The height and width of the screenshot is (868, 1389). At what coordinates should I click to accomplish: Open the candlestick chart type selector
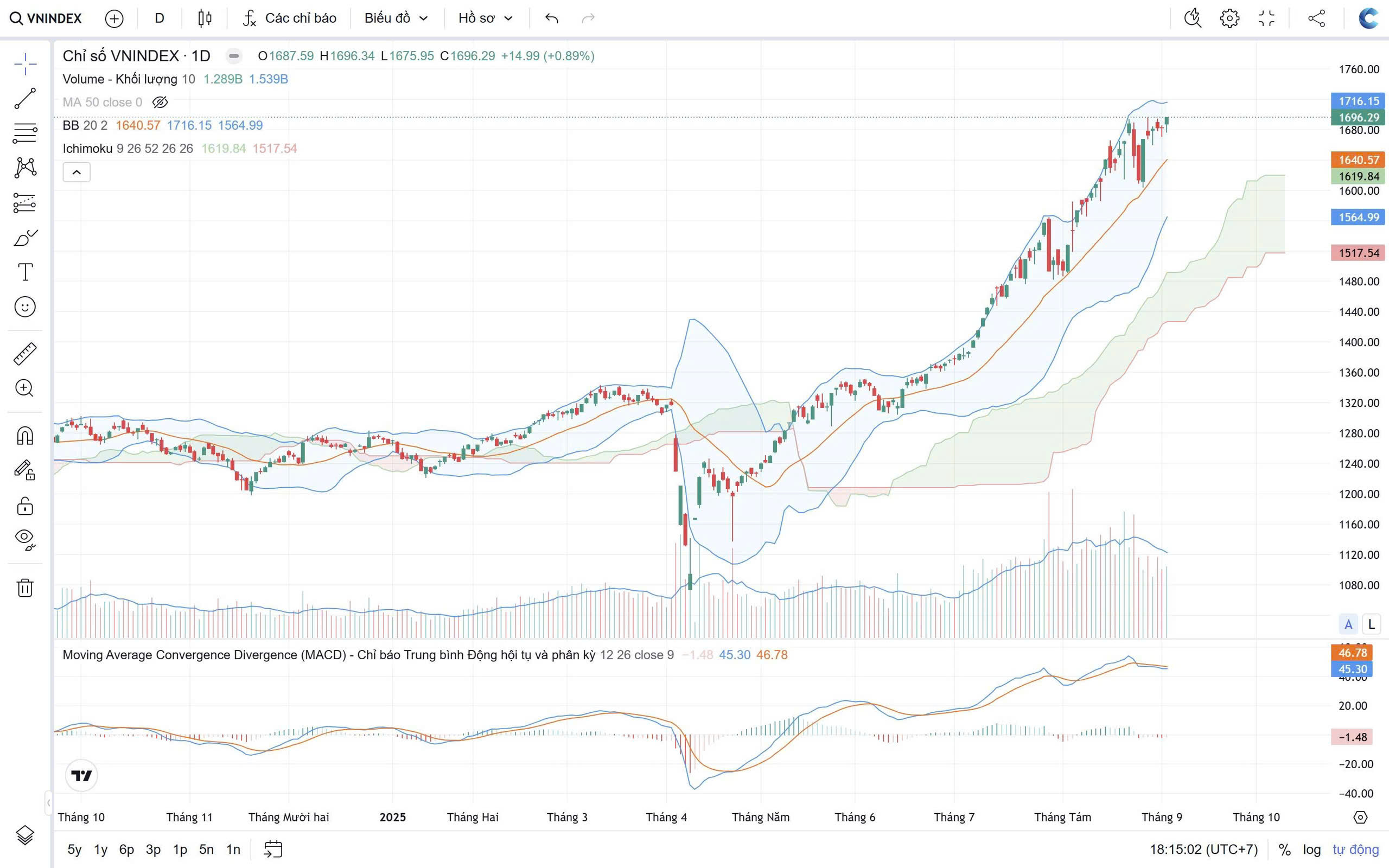click(x=205, y=18)
